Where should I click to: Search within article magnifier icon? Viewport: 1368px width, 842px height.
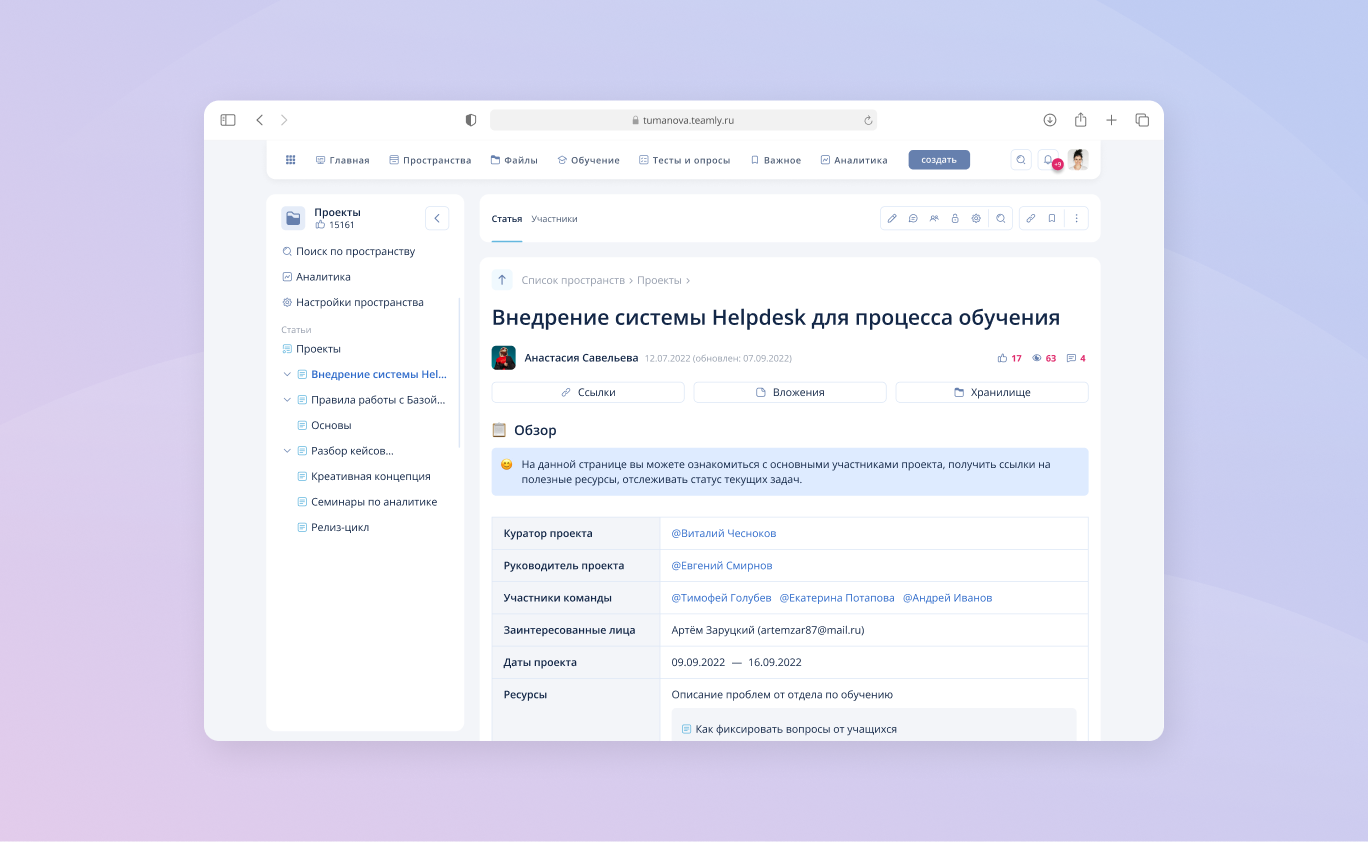[x=1000, y=218]
